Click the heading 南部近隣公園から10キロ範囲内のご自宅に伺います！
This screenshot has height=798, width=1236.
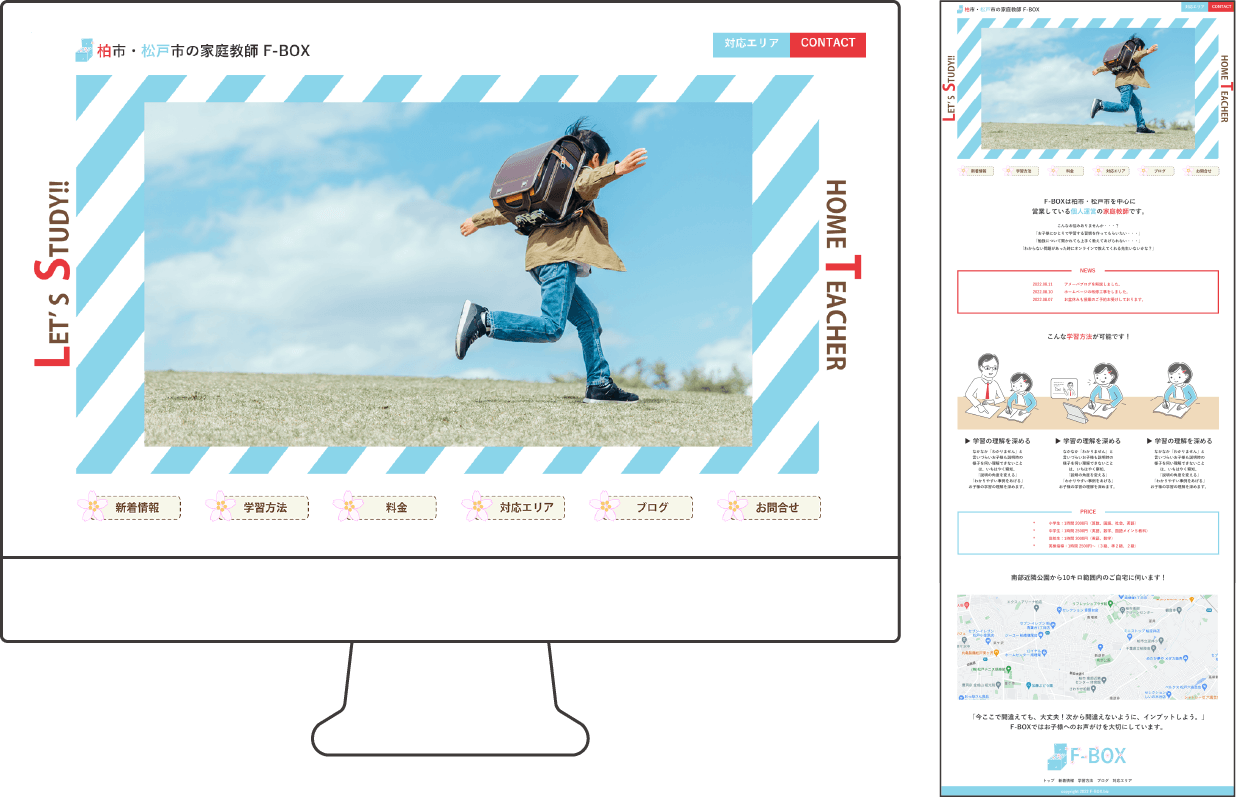pos(1088,578)
